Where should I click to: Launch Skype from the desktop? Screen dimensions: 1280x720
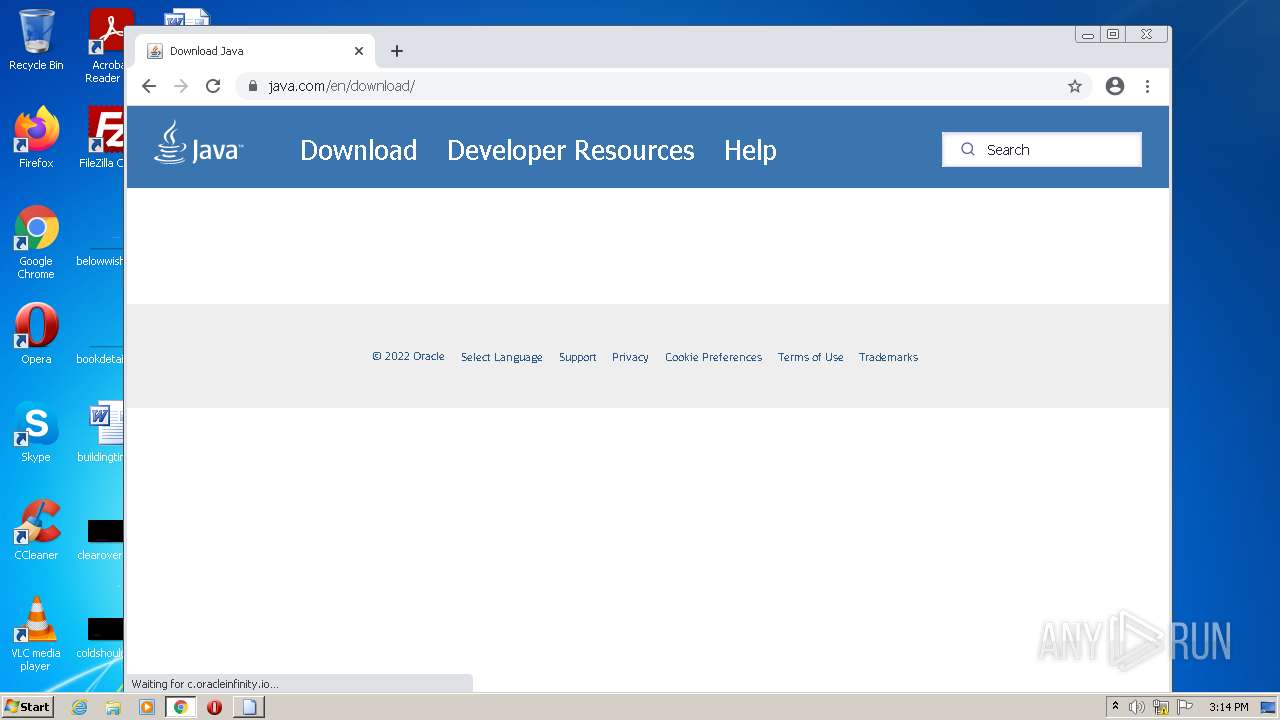(x=36, y=432)
